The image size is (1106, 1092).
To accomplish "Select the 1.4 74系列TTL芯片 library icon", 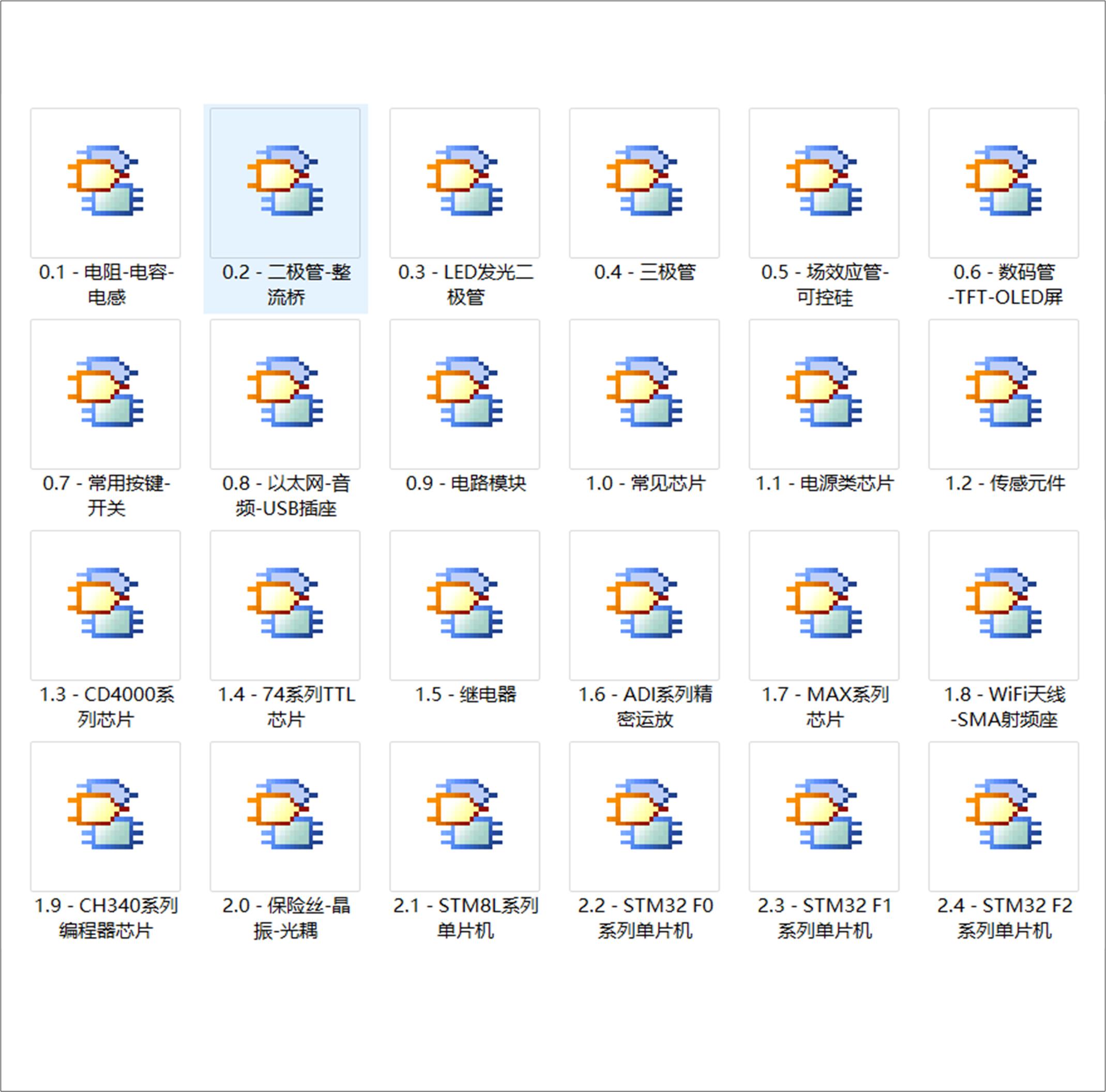I will point(285,605).
